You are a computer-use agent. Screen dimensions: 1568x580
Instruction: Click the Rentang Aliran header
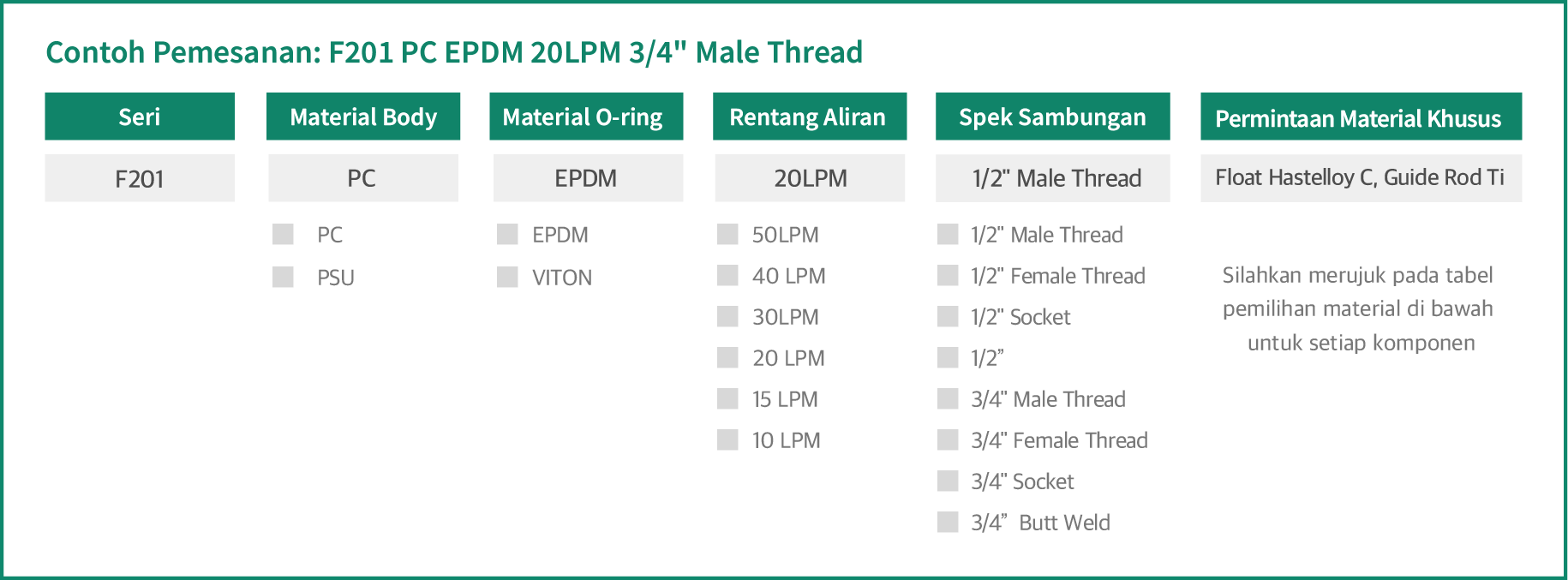pos(809,117)
